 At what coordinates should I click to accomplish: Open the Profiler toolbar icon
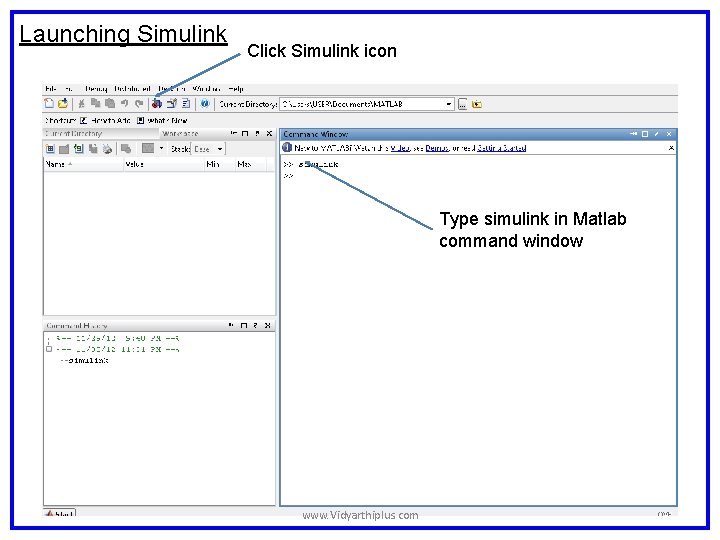pos(186,104)
